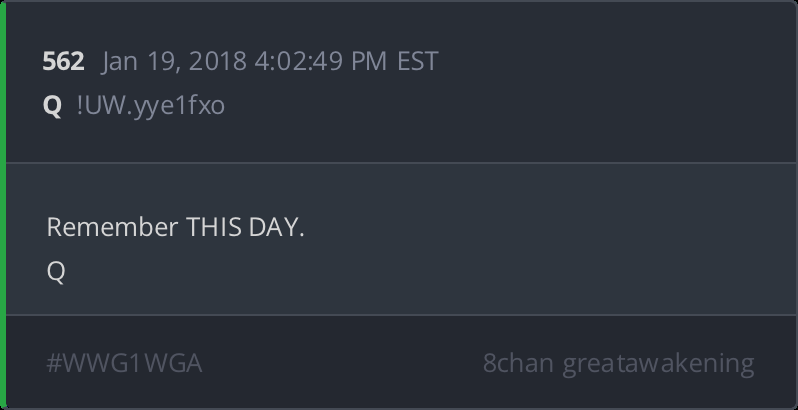Click the 4:02:49 PM time
The height and width of the screenshot is (410, 798).
pyautogui.click(x=320, y=61)
